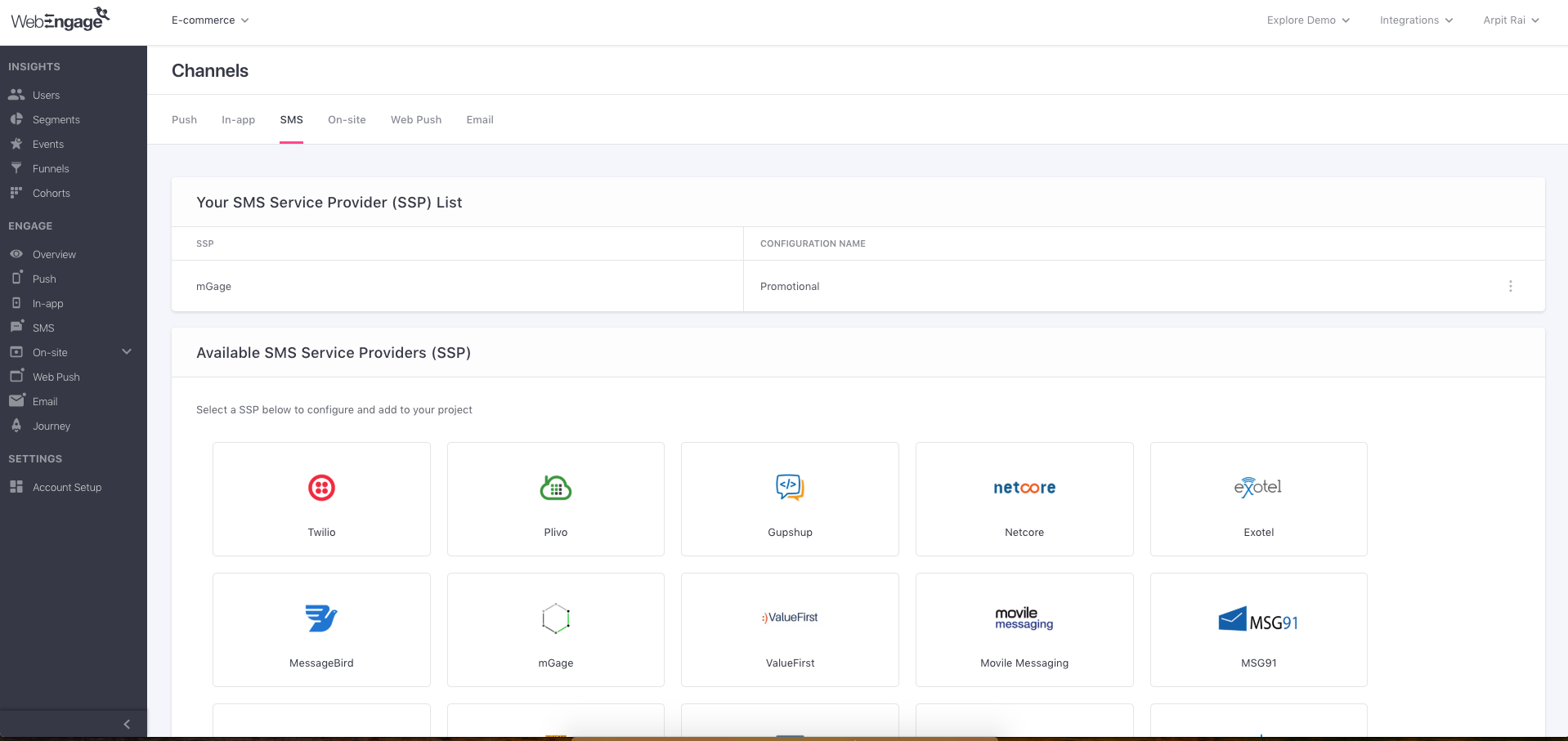Click the On-site icon in sidebar
This screenshot has width=1568, height=741.
pos(16,352)
